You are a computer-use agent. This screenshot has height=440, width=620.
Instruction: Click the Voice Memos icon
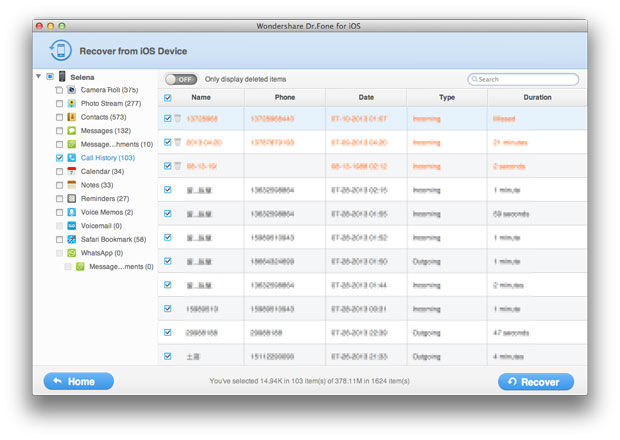pyautogui.click(x=72, y=212)
